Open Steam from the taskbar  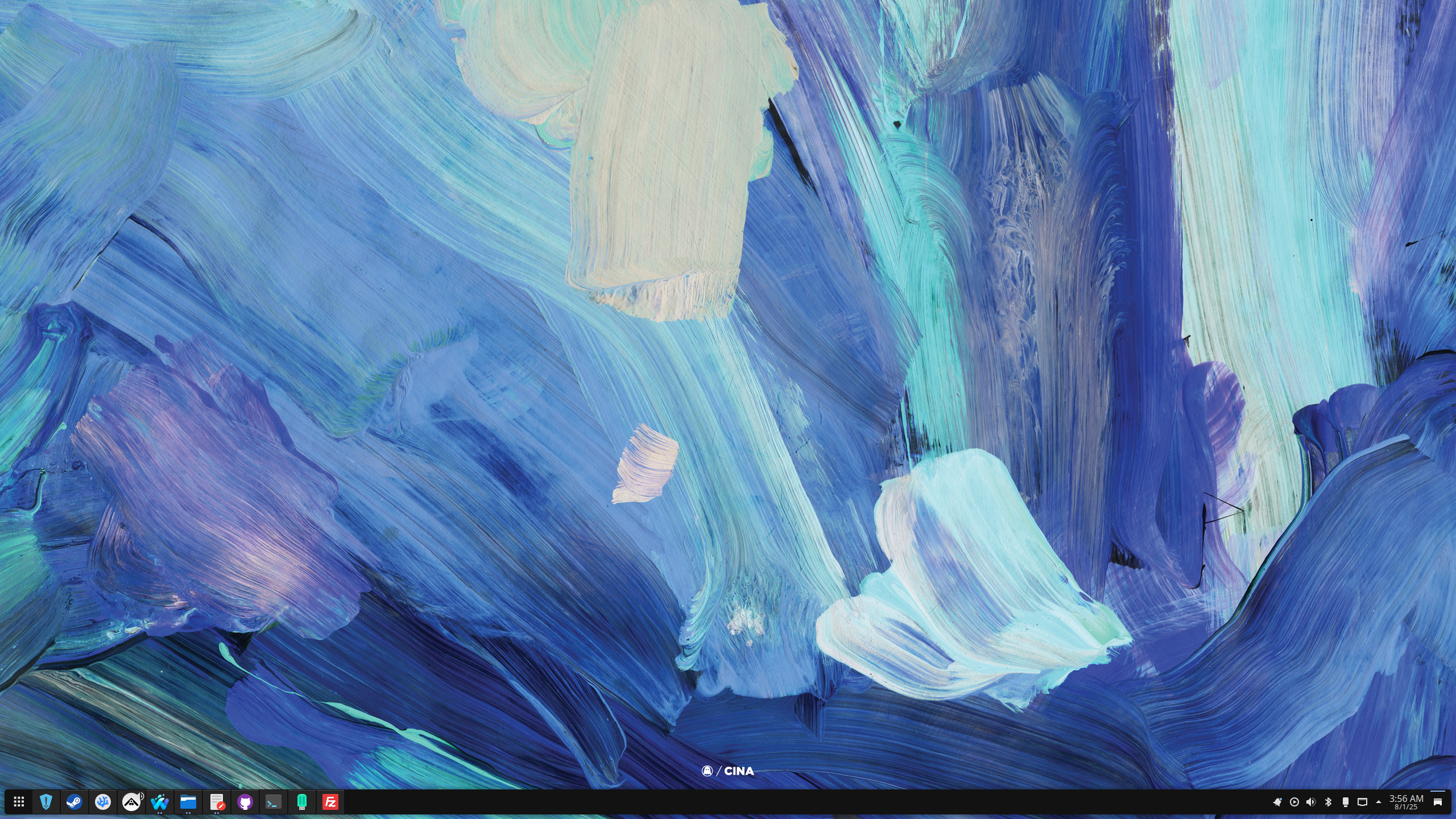coord(75,802)
